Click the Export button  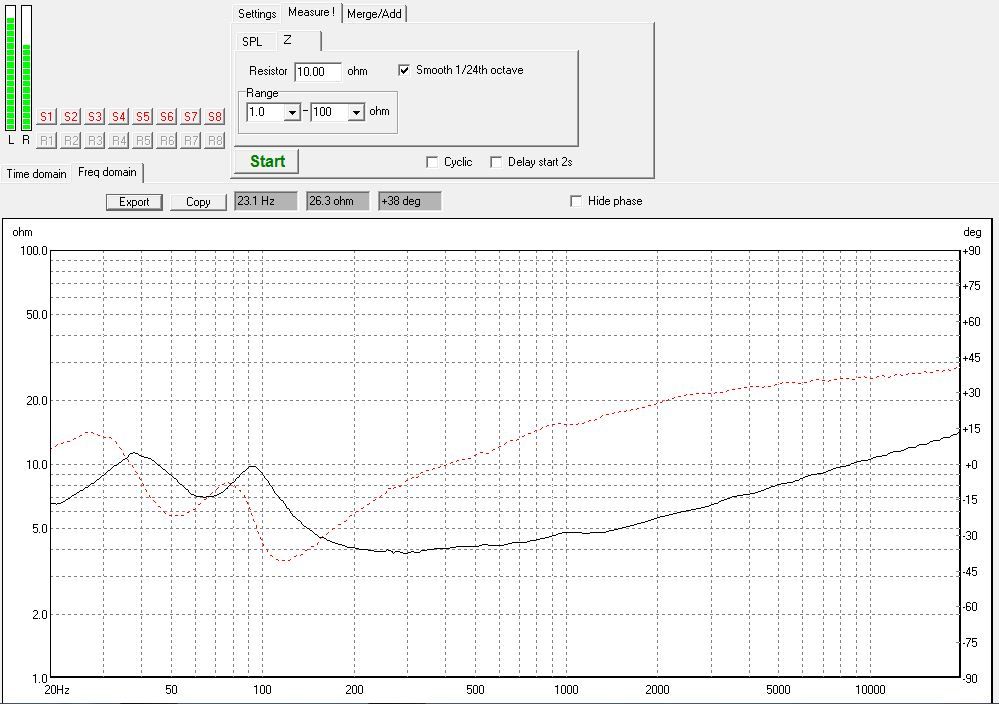[134, 203]
